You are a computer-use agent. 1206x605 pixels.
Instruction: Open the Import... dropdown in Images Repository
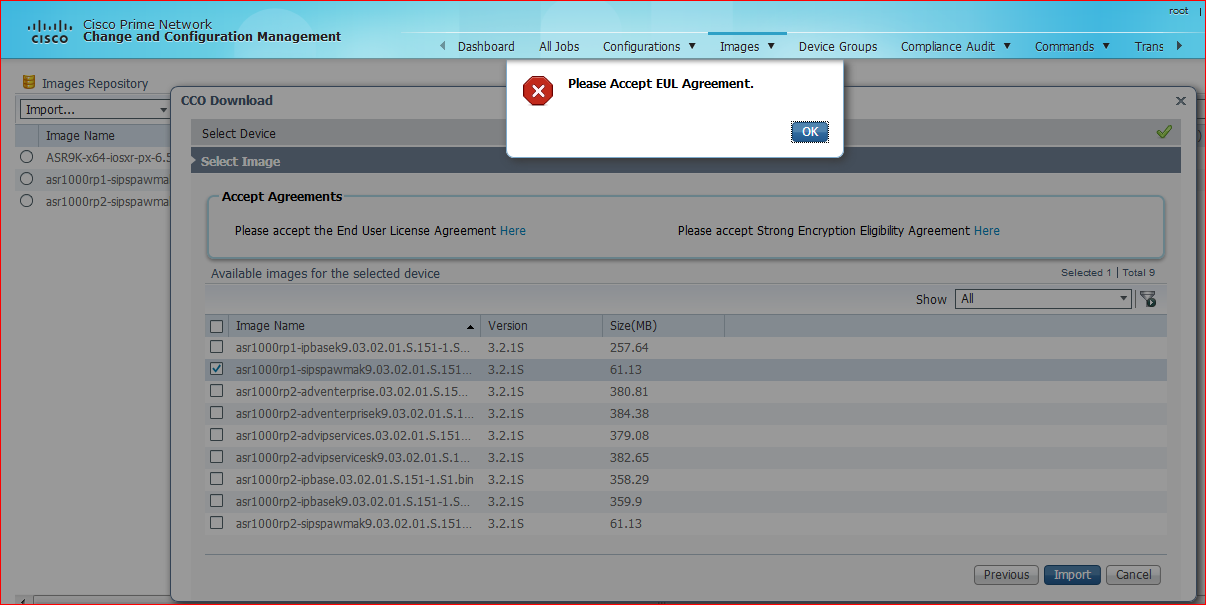[x=95, y=109]
